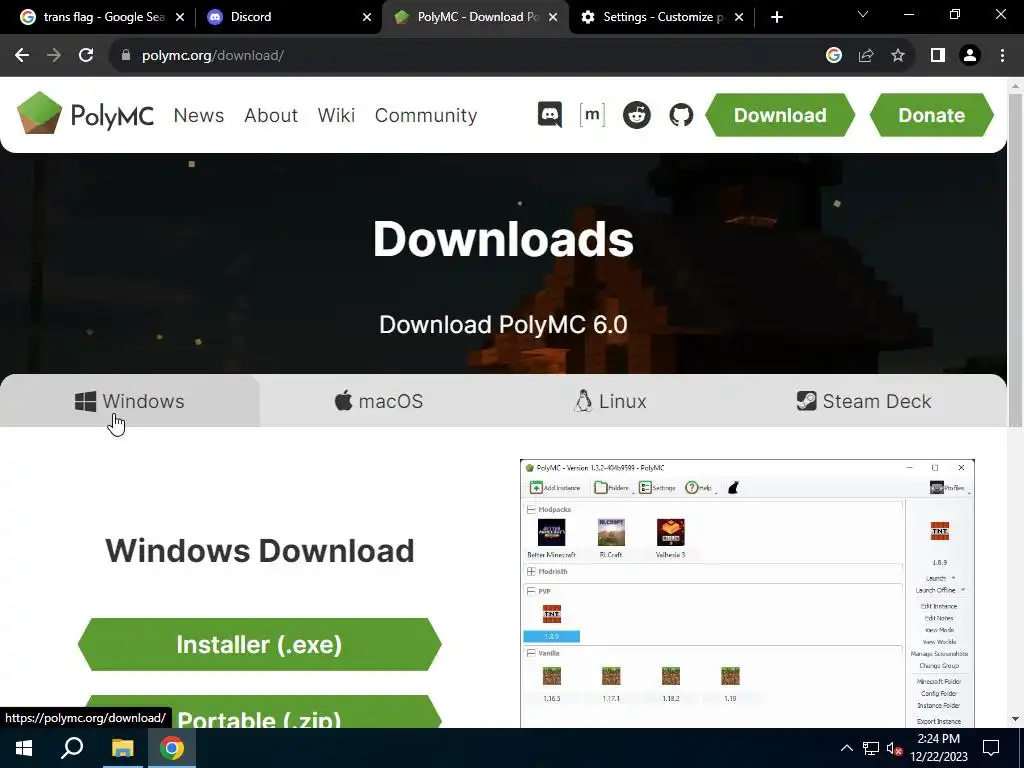Open tab search dropdown arrow
Image resolution: width=1024 pixels, height=768 pixels.
click(863, 14)
